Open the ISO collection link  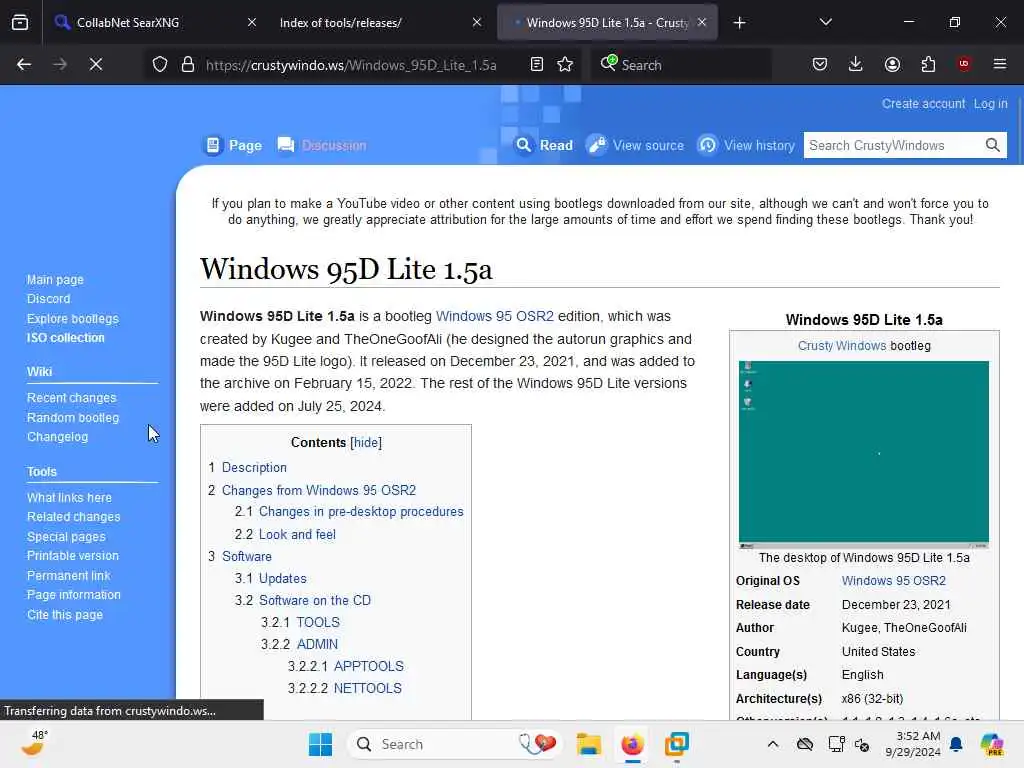[65, 338]
